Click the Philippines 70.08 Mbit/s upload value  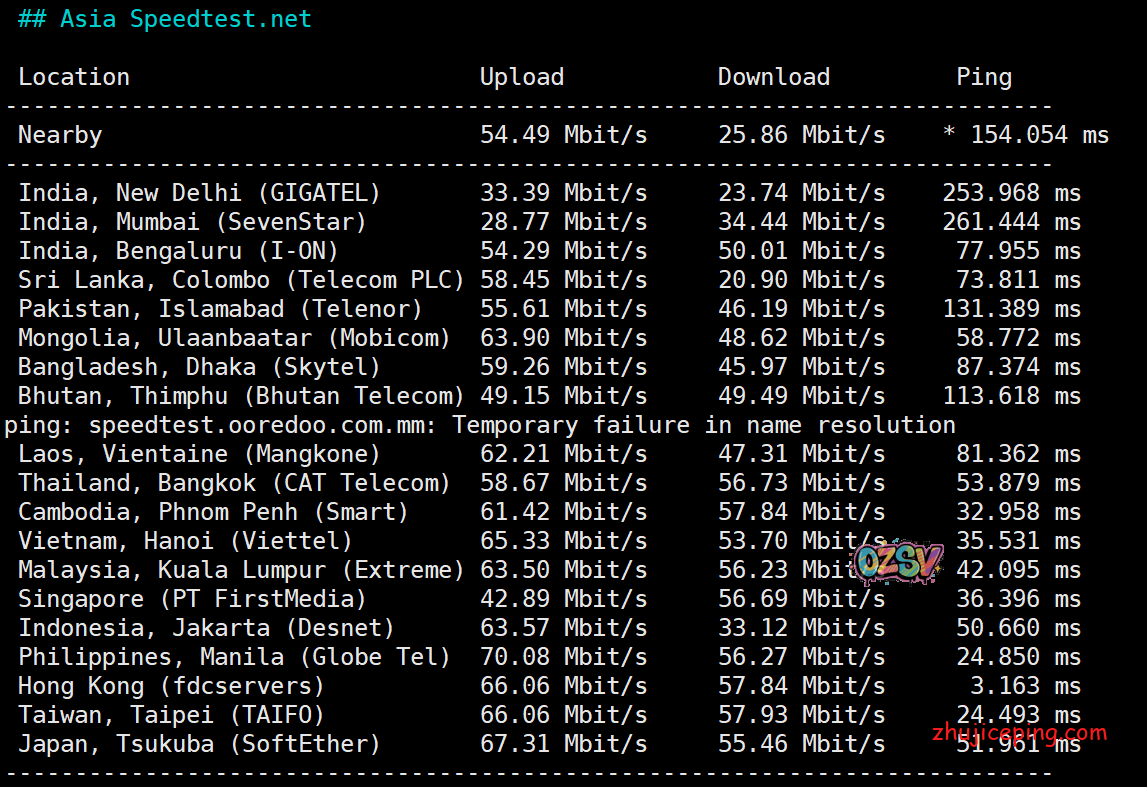point(563,657)
